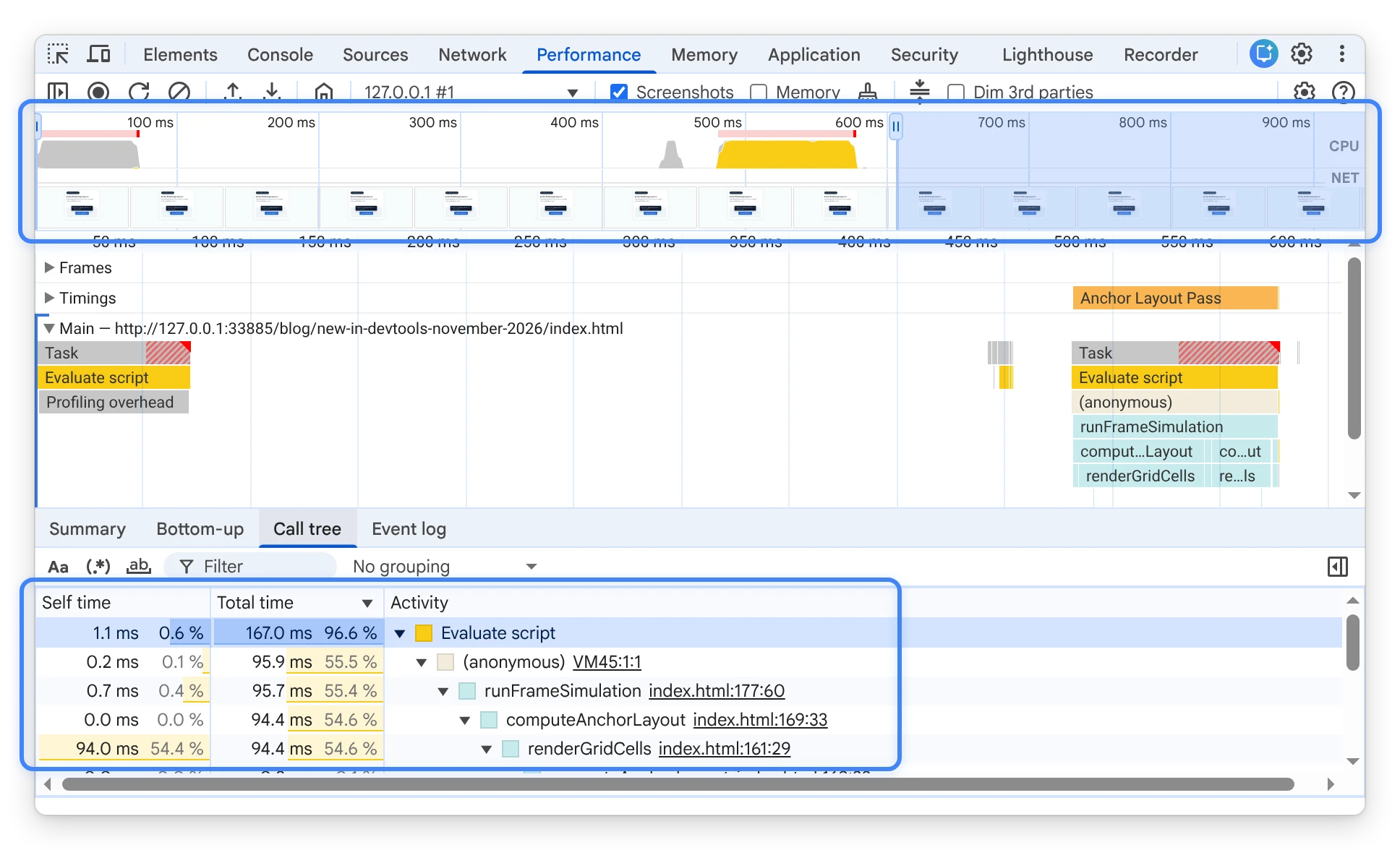Viewport: 1400px width, 850px height.
Task: Open the Network panel tab
Action: pyautogui.click(x=472, y=54)
